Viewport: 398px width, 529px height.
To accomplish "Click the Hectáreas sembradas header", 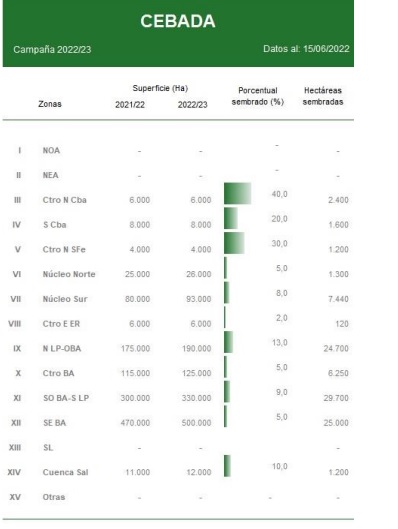I will [x=323, y=96].
